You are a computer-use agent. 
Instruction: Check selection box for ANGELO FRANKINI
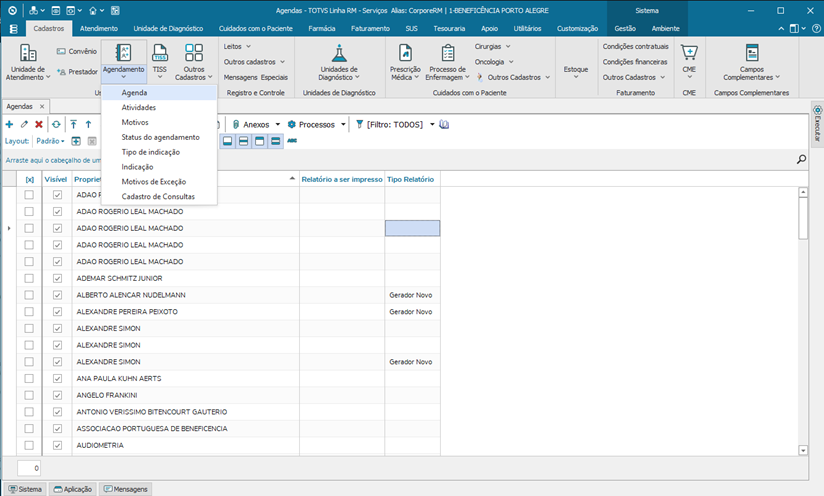29,395
